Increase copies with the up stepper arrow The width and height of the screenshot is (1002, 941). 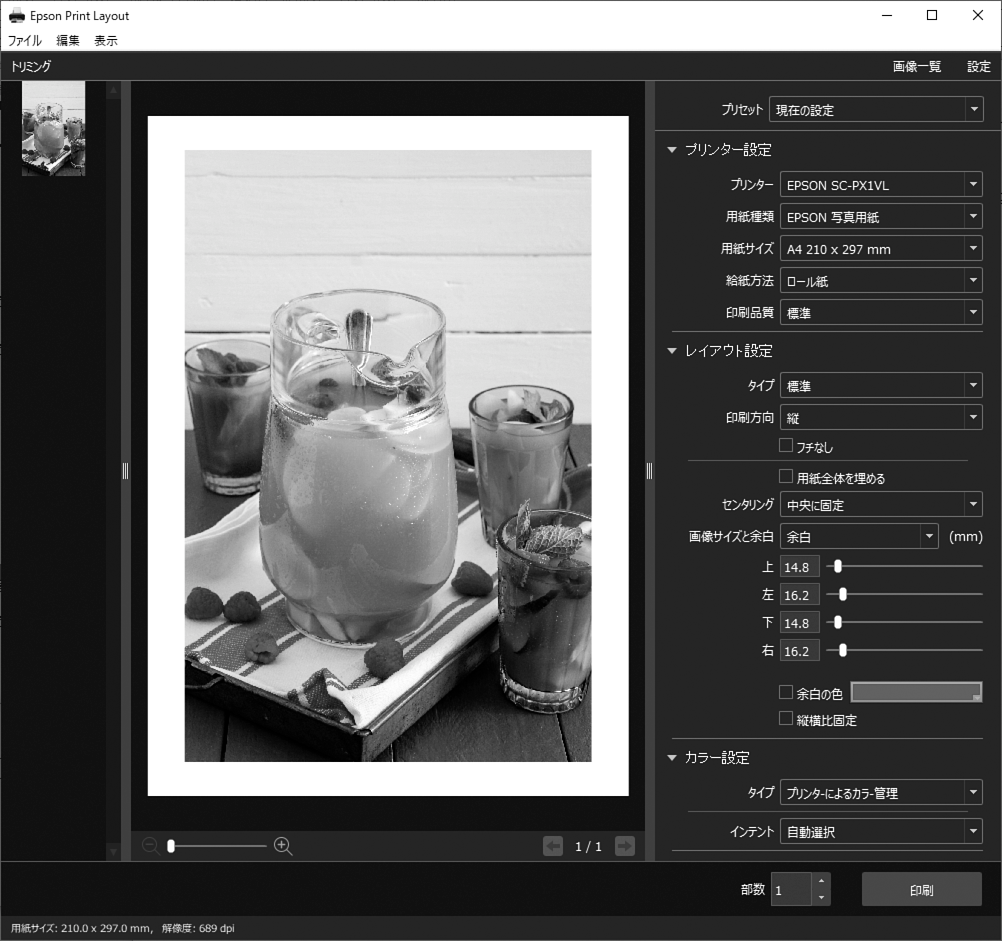click(x=821, y=881)
